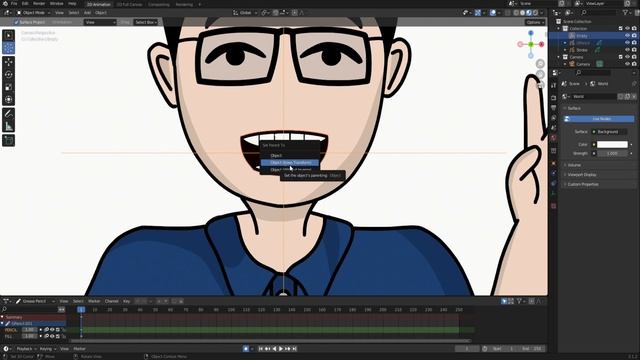Click the red X axis gizmo handle
Screen dimensions: 640x360
541,44
